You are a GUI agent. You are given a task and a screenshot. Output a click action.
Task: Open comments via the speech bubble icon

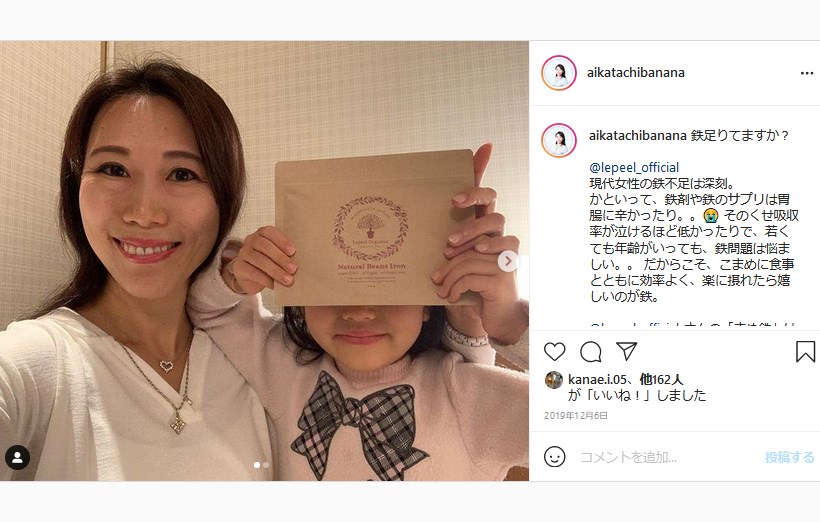[590, 351]
